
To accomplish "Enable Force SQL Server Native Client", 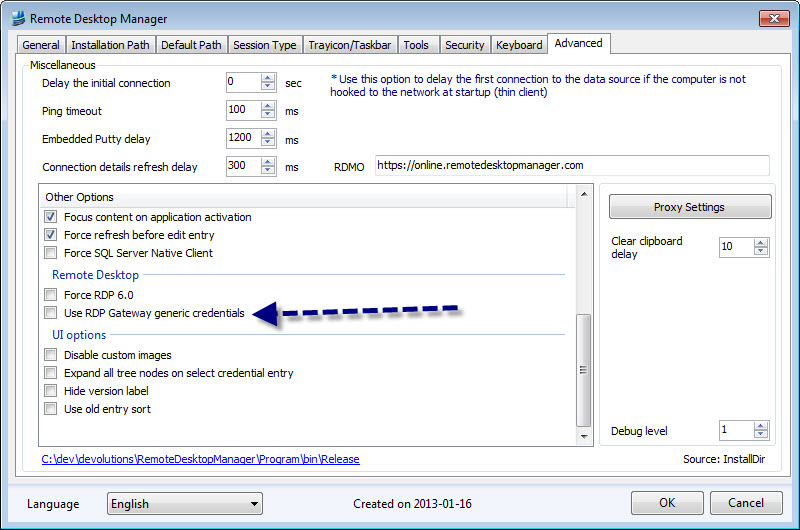I will coord(51,253).
